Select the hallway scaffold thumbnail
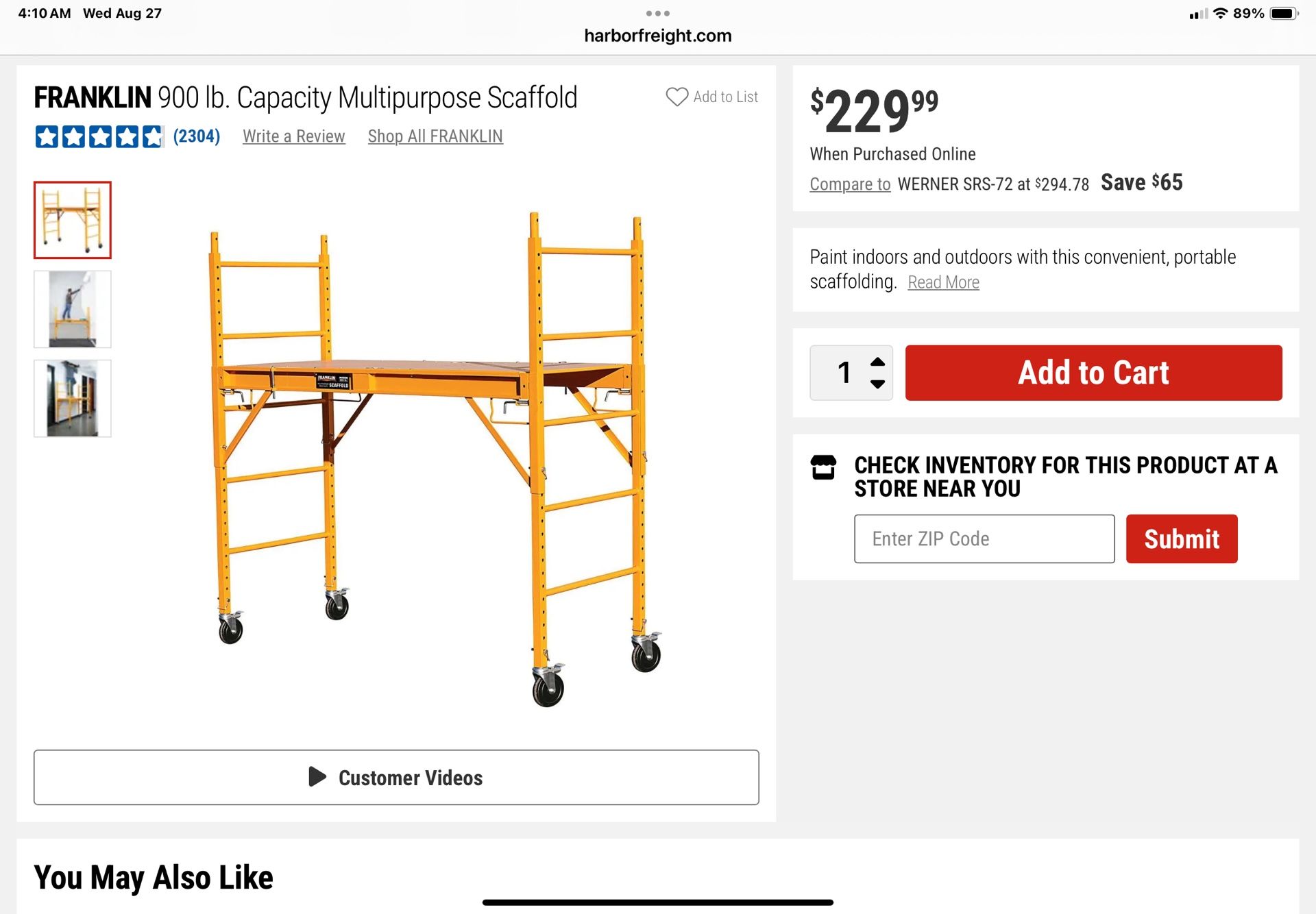 click(x=73, y=398)
